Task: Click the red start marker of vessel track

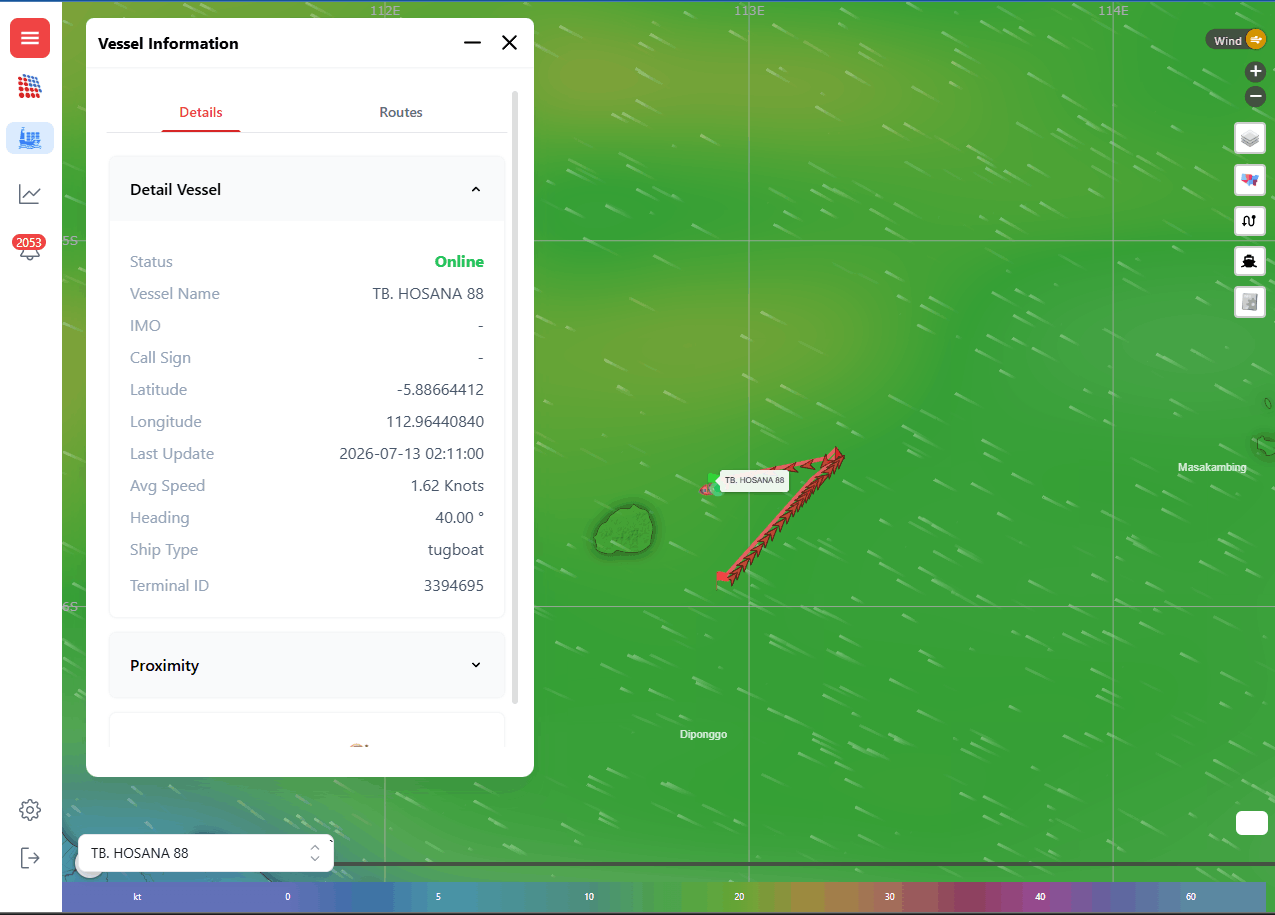Action: (x=721, y=577)
